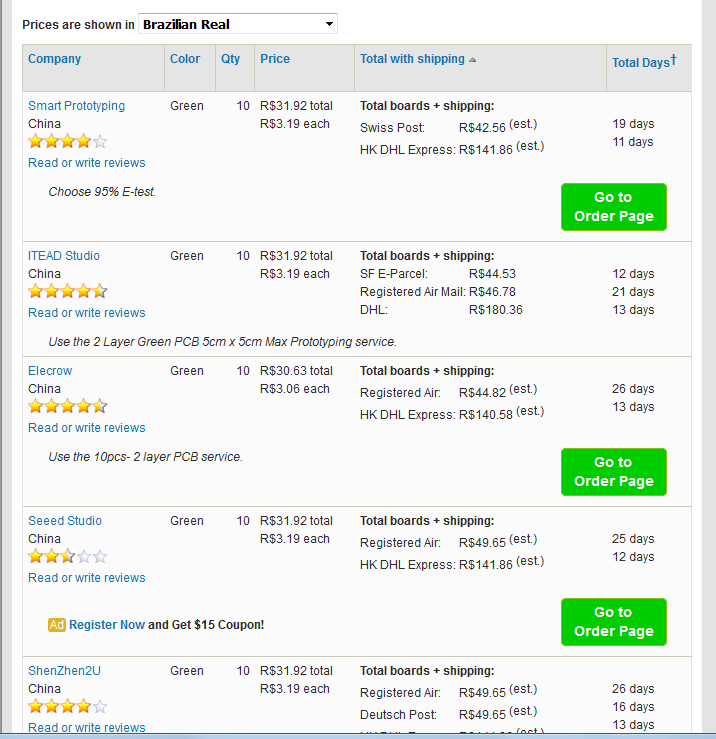Open the Smart Prototyping company link
This screenshot has width=716, height=739.
point(76,106)
